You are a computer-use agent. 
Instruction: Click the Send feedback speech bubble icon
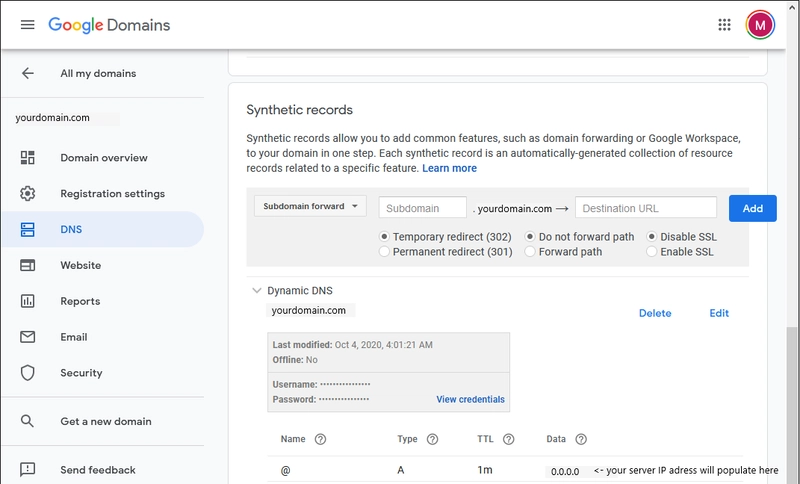click(28, 469)
